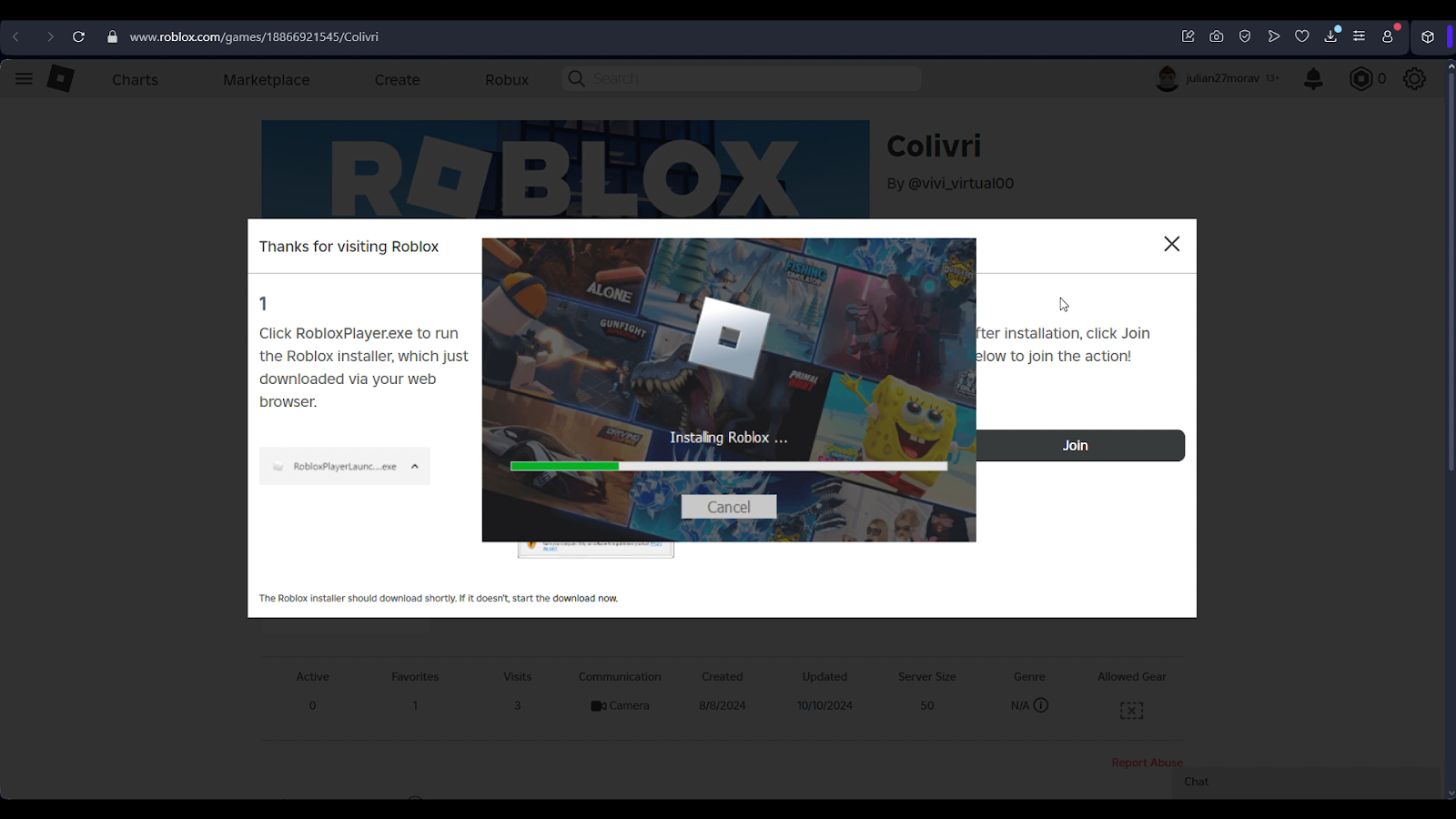Take a snapshot with the camera icon

[1217, 36]
